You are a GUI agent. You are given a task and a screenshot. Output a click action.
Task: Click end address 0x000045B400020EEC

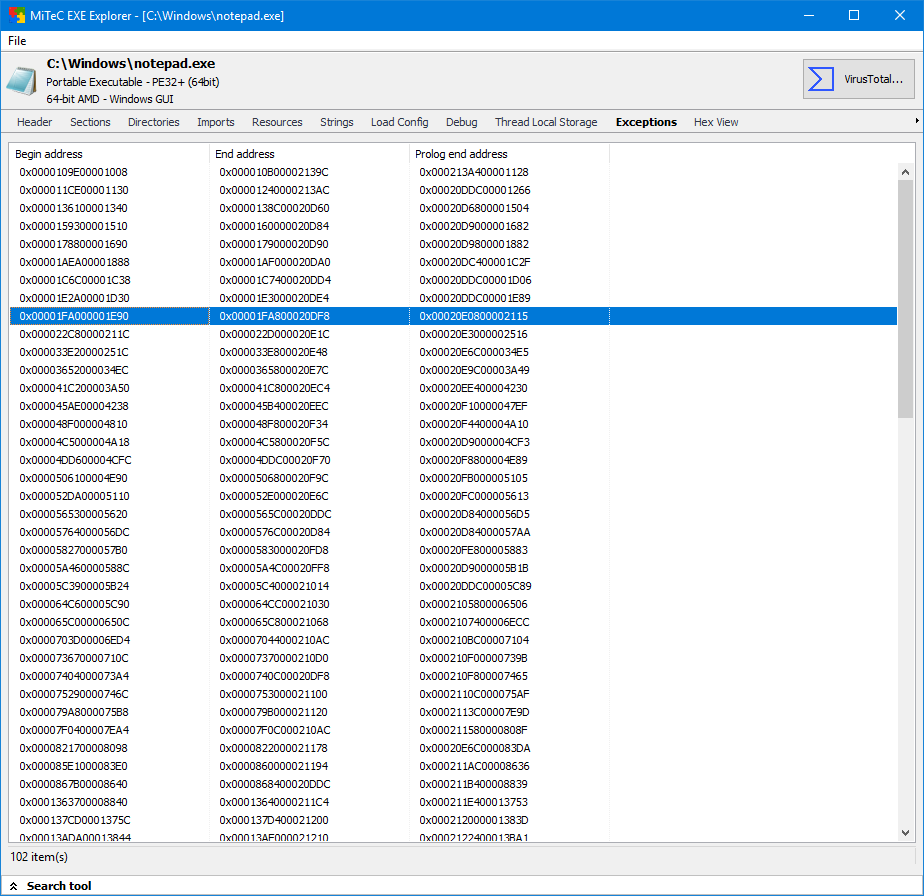point(273,406)
